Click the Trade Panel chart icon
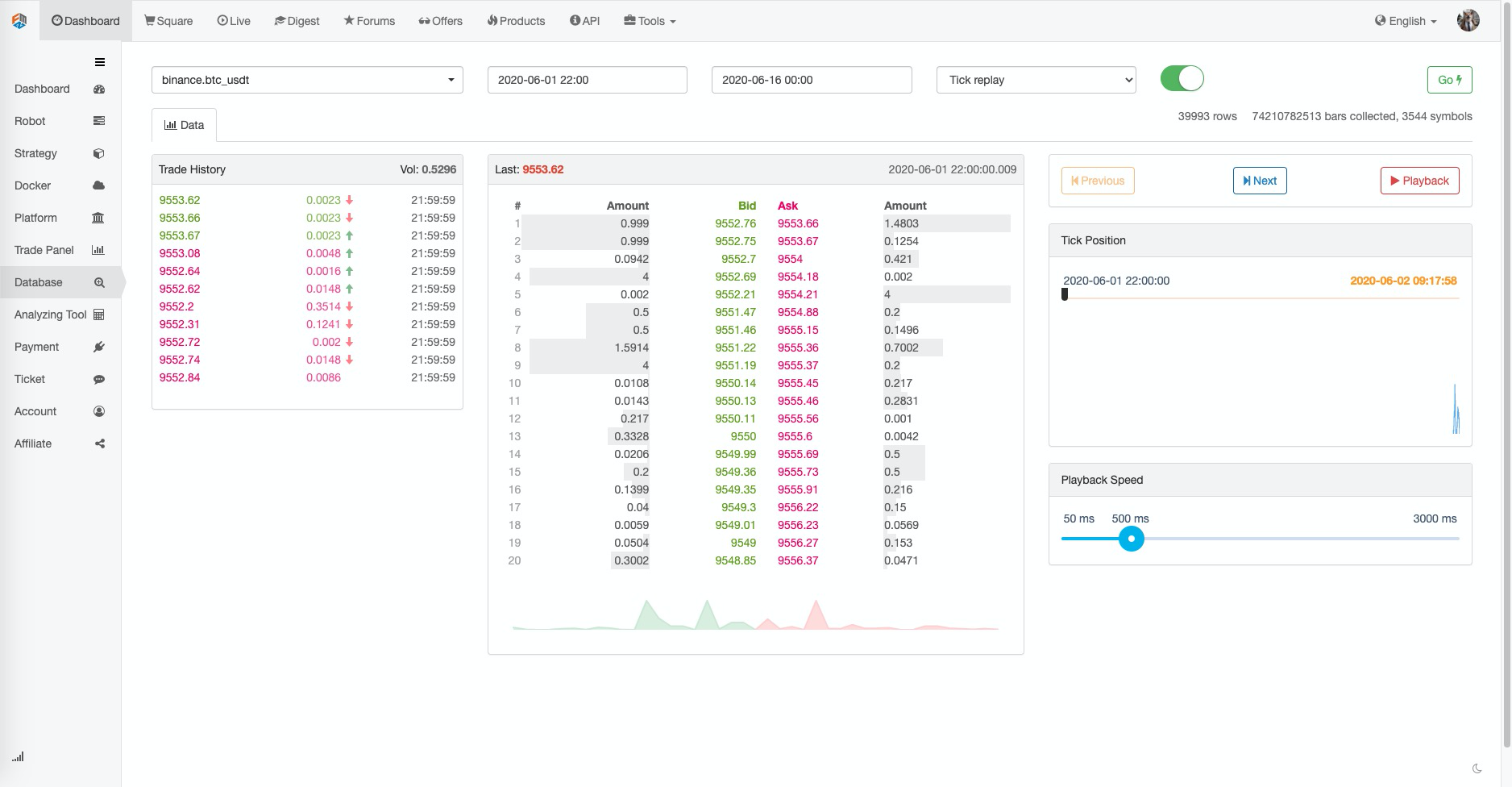Image resolution: width=1512 pixels, height=787 pixels. (x=98, y=250)
